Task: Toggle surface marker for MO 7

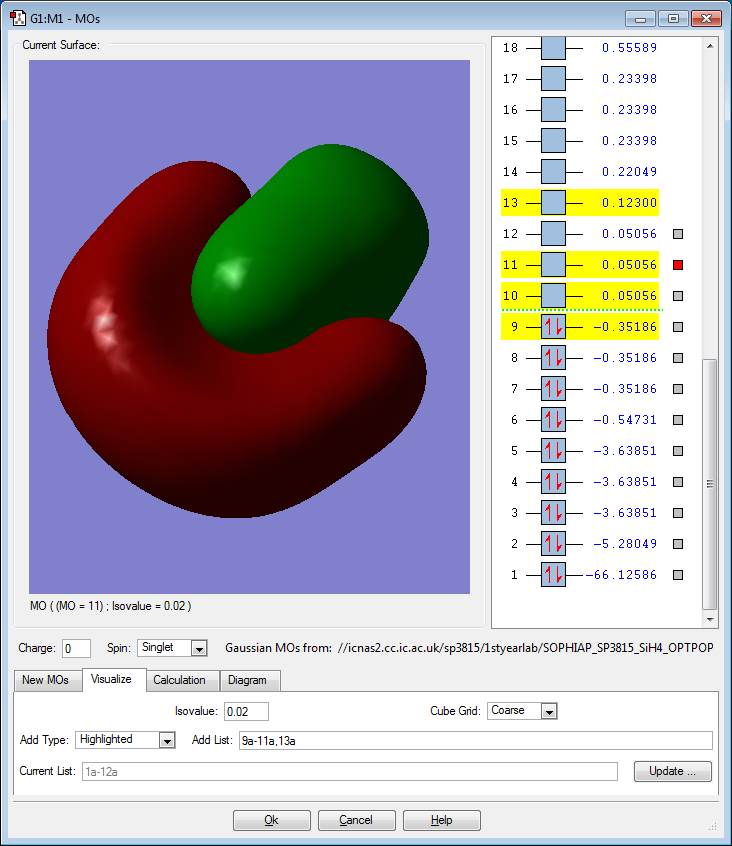Action: [678, 389]
